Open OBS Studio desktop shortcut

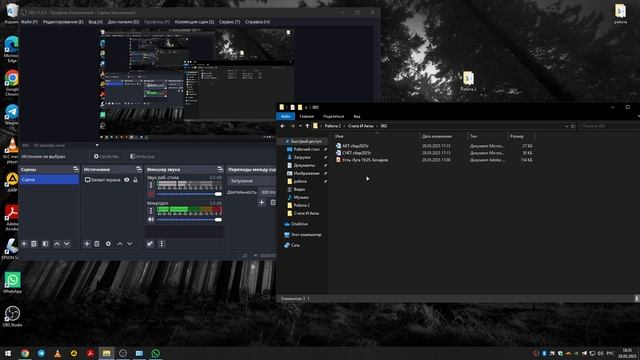[12, 316]
